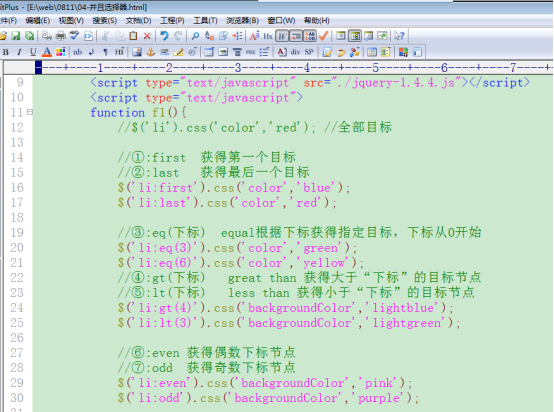Click the context help arrow-question icon
This screenshot has height=412, width=554.
coord(399,36)
